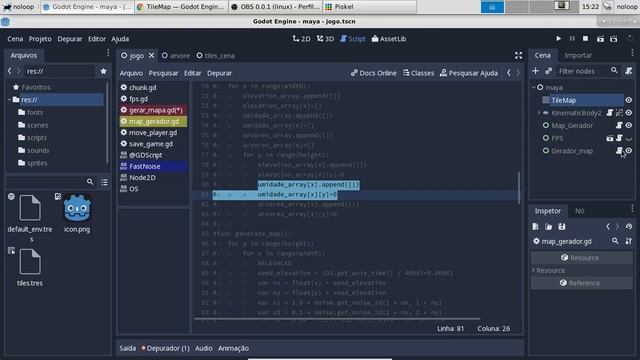640x360 pixels.
Task: Click the script editor vertical scrollbar
Action: (x=519, y=188)
